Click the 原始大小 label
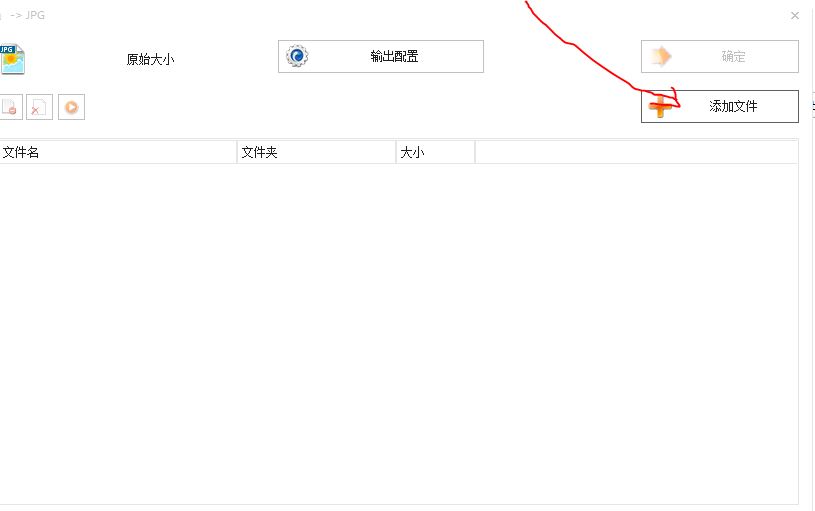The image size is (815, 511). pos(150,59)
